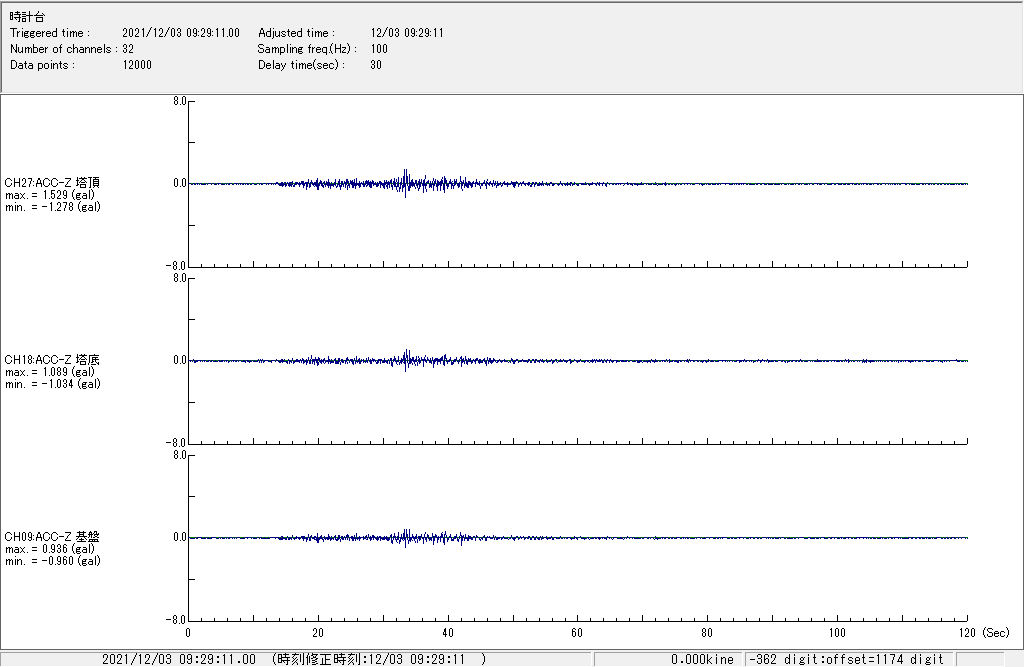Image resolution: width=1024 pixels, height=667 pixels.
Task: Click the Number of channels label
Action: (63, 49)
